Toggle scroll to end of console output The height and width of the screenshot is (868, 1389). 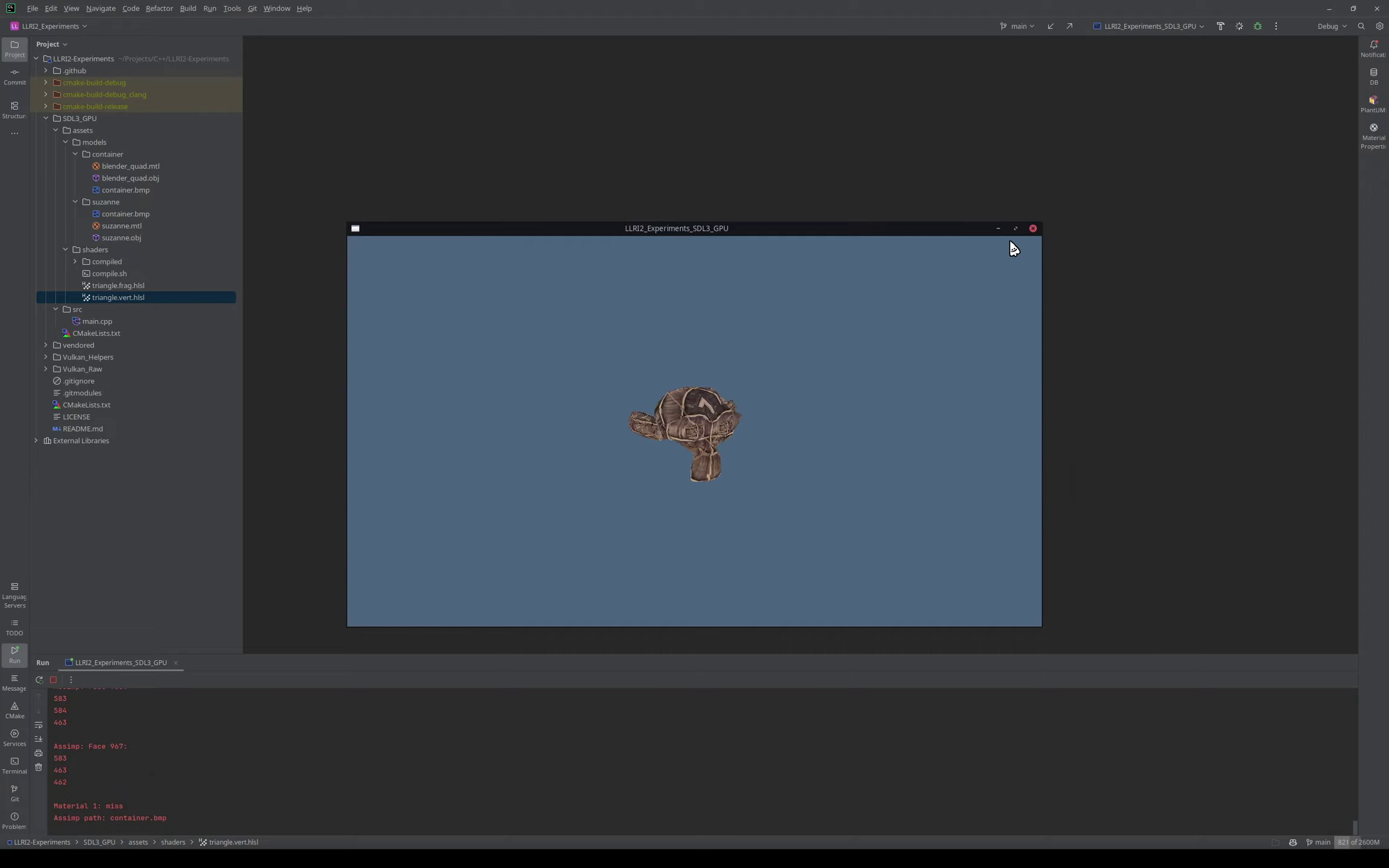(39, 739)
